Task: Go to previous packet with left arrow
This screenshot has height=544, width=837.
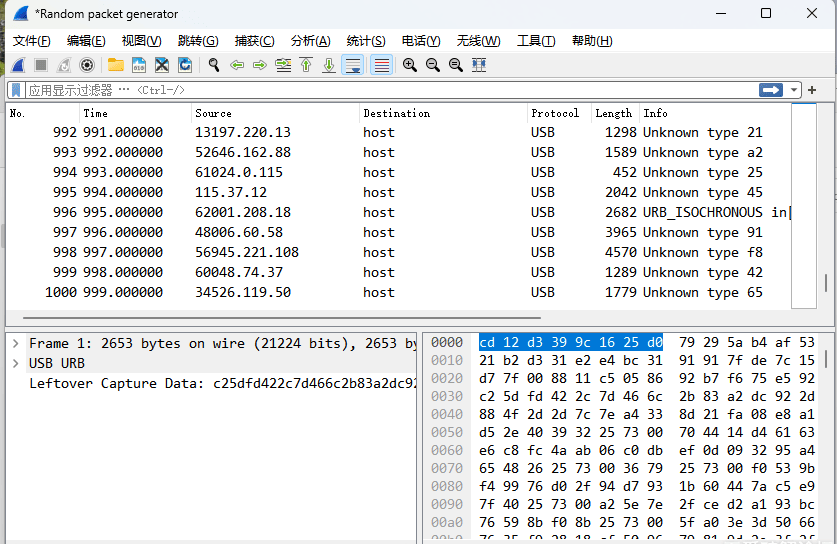Action: pos(237,65)
